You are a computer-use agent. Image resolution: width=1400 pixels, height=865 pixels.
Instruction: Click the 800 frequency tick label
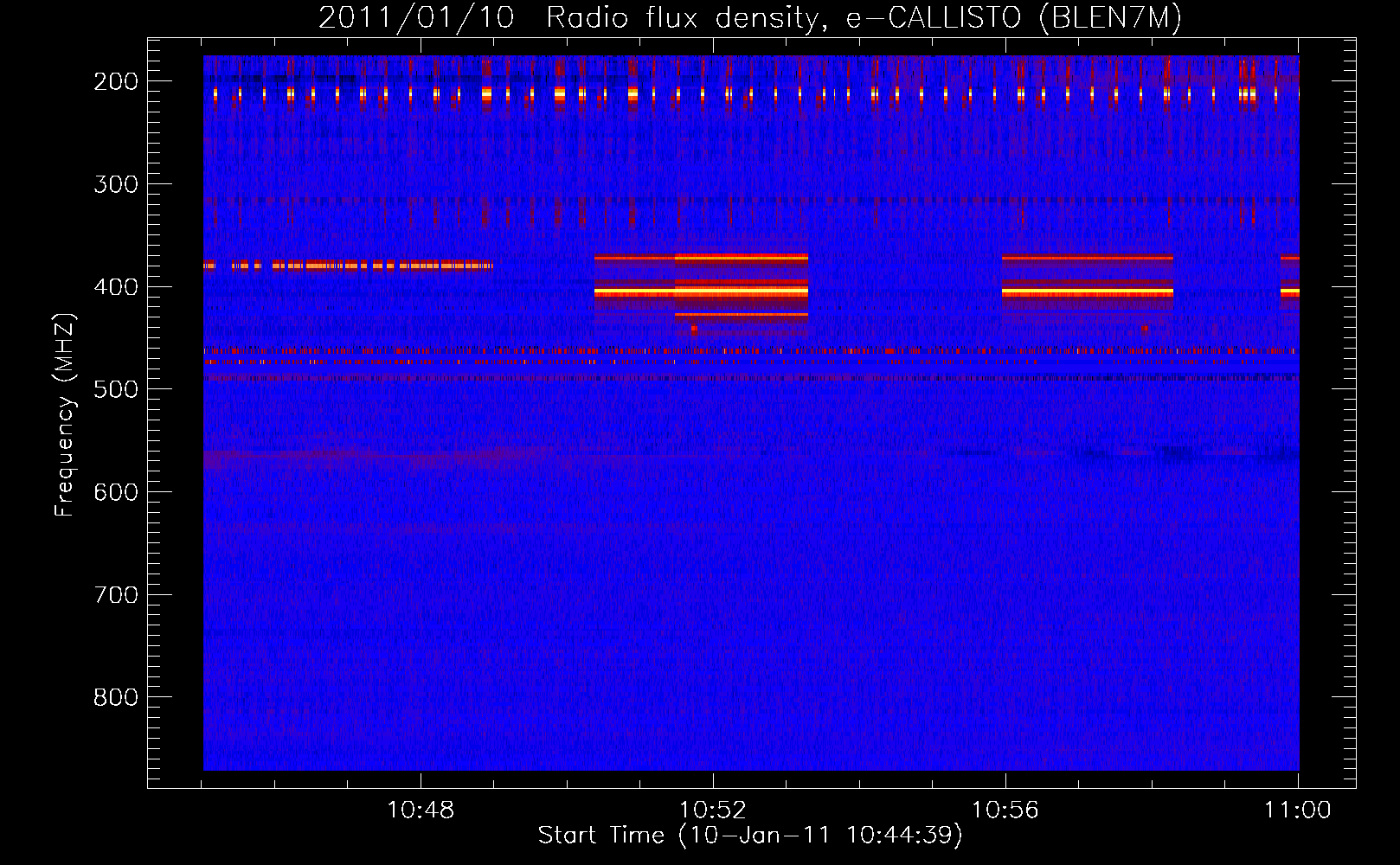tap(116, 697)
